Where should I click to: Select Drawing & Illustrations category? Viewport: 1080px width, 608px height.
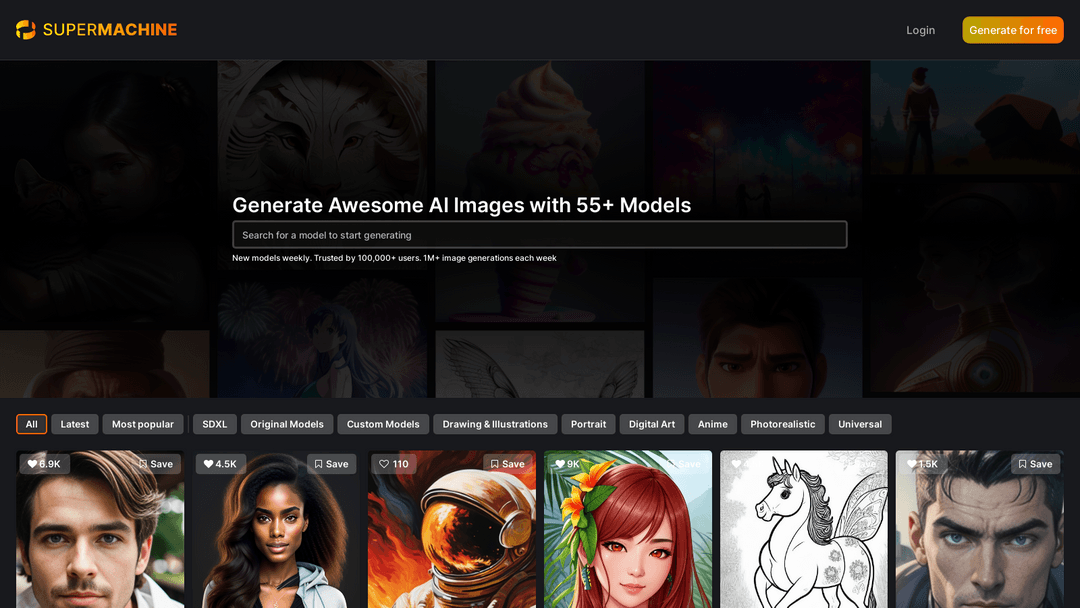[495, 424]
